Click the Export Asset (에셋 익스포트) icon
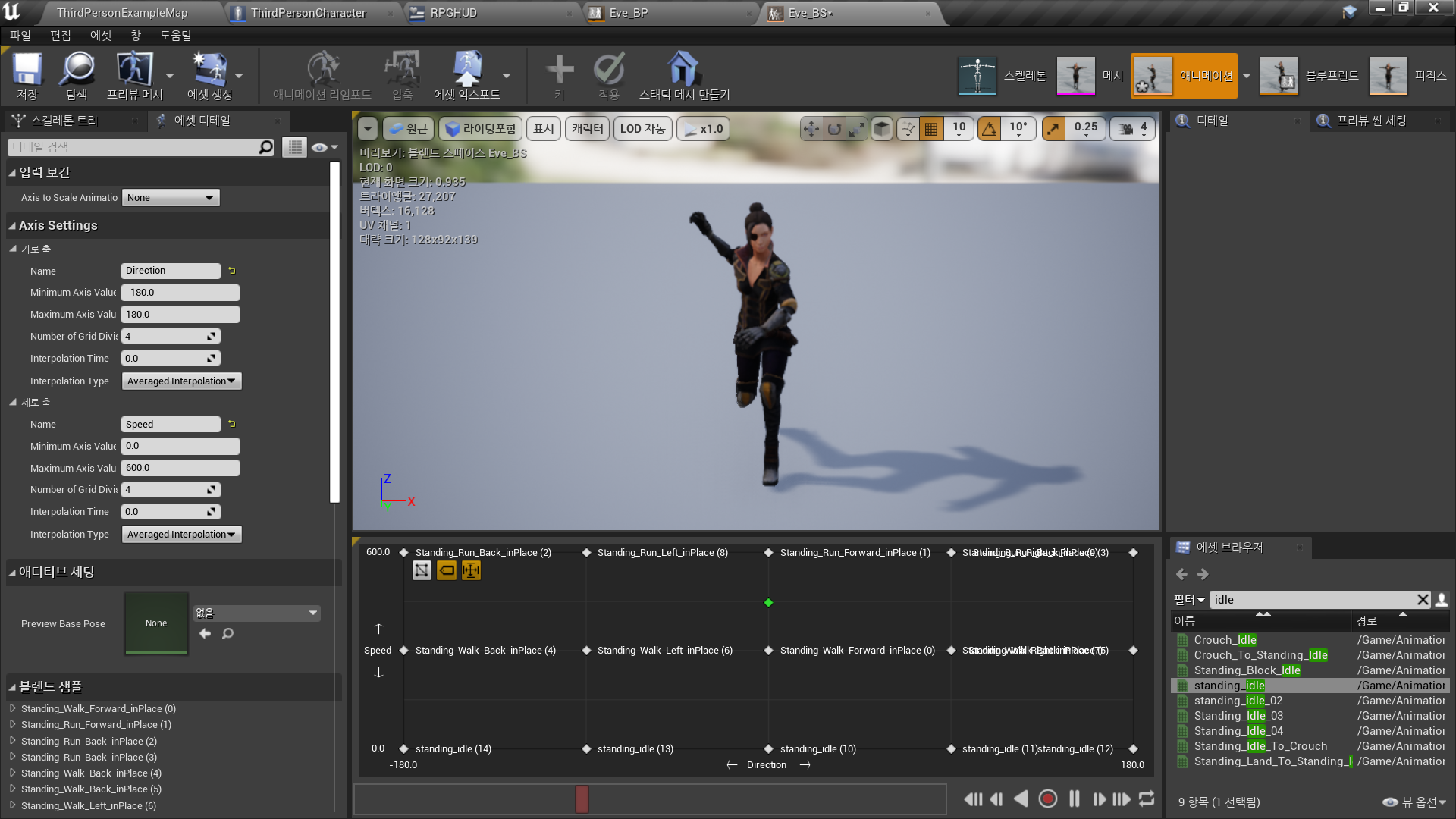Image resolution: width=1456 pixels, height=819 pixels. [x=466, y=70]
